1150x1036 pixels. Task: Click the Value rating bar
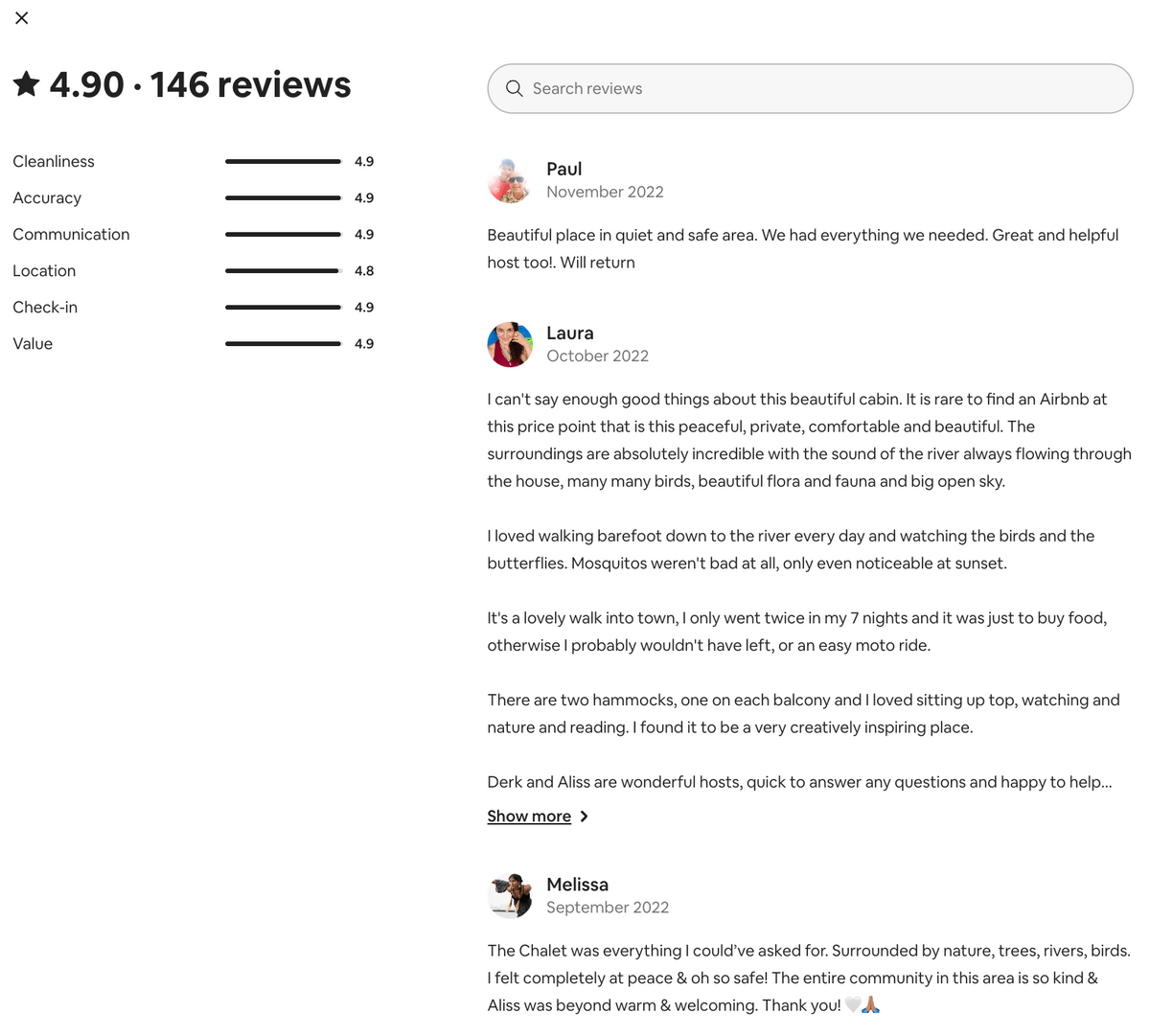283,344
